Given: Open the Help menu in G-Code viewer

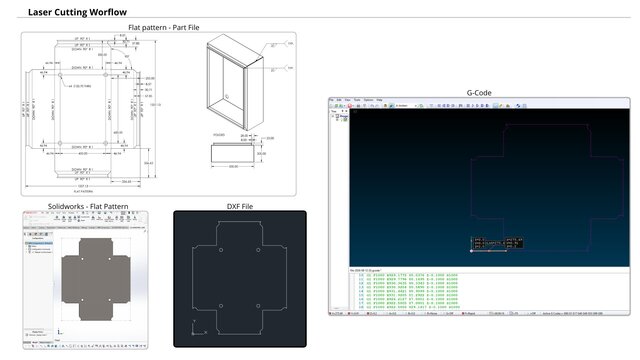Looking at the screenshot, I should tap(380, 100).
